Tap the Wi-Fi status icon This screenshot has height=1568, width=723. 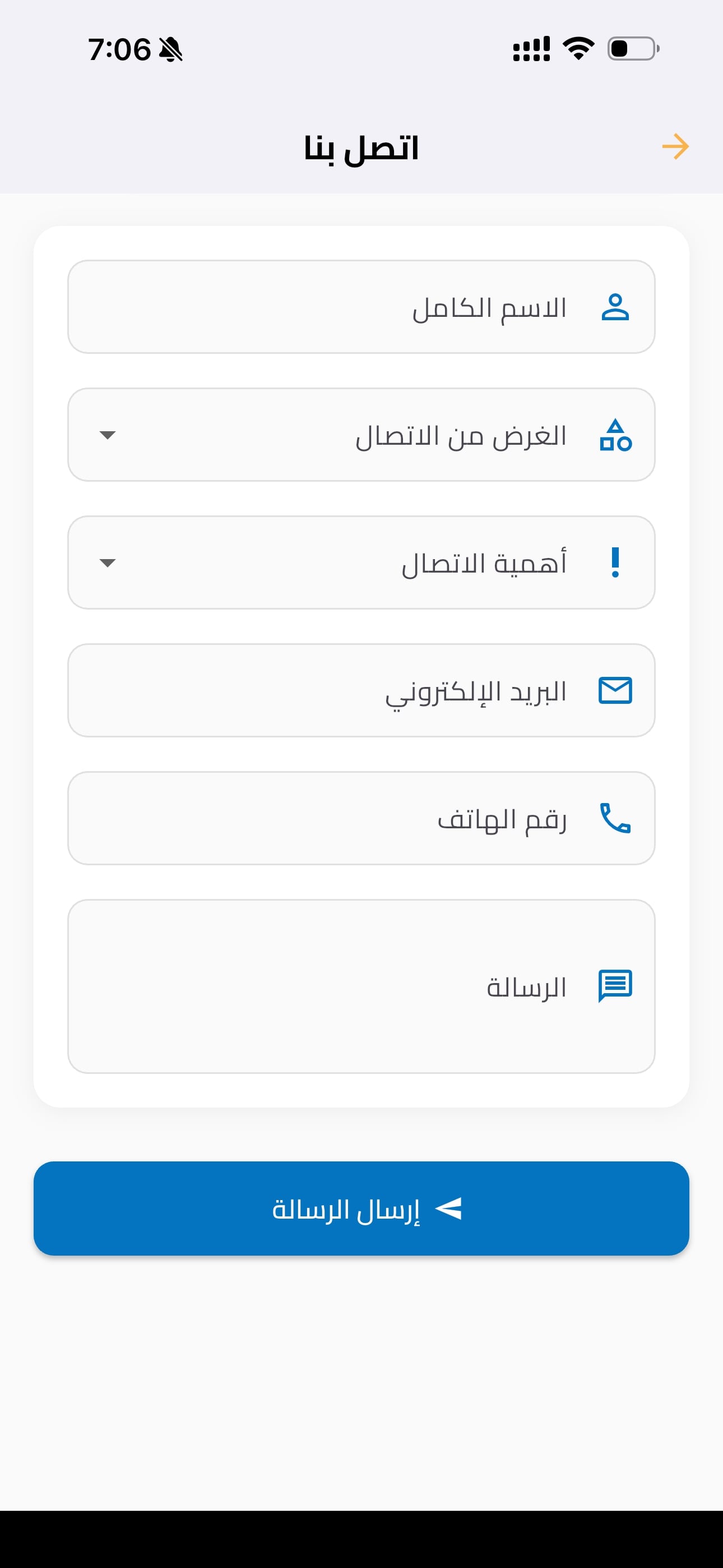click(x=578, y=48)
